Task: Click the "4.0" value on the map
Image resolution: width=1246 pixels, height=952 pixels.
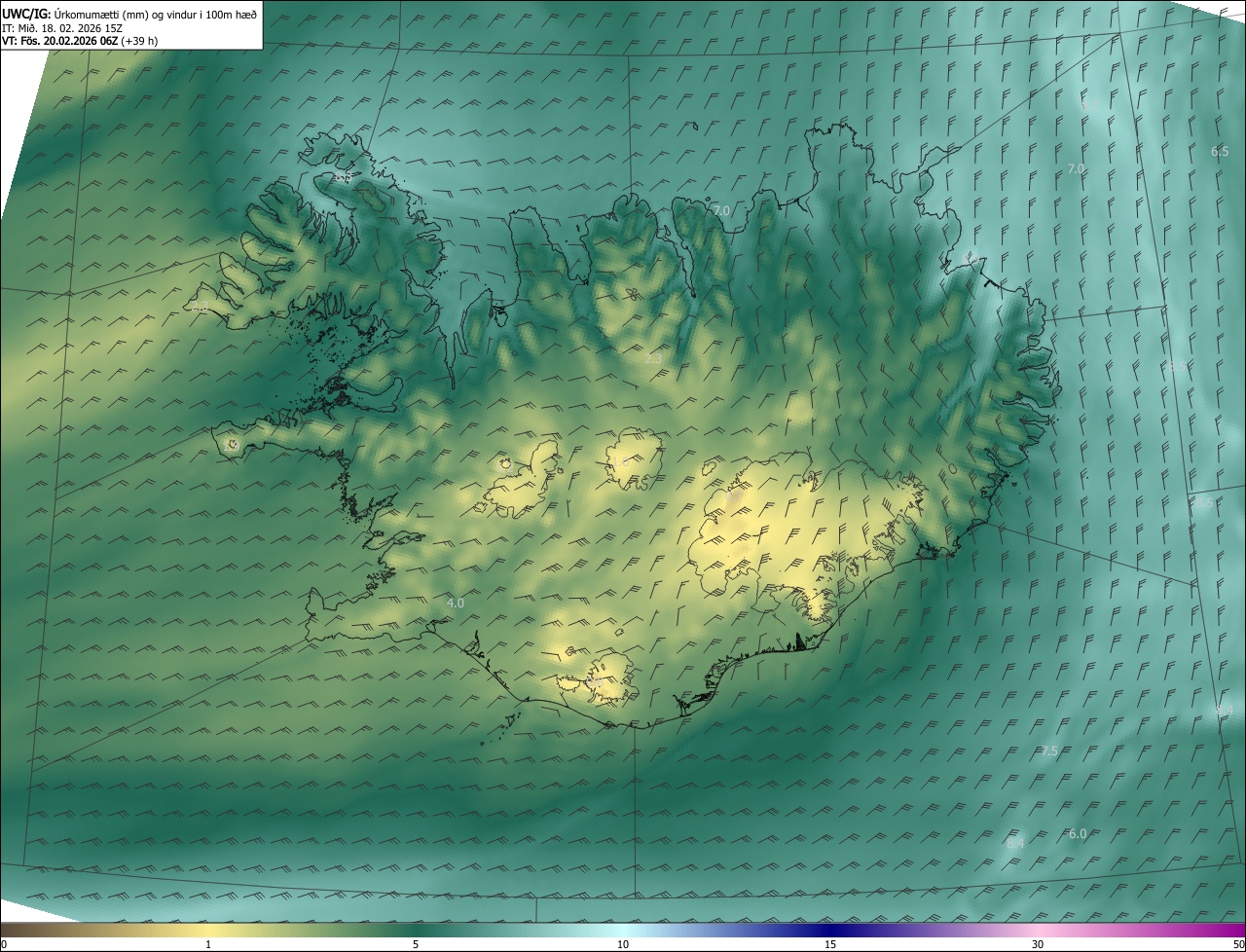Action: tap(455, 604)
